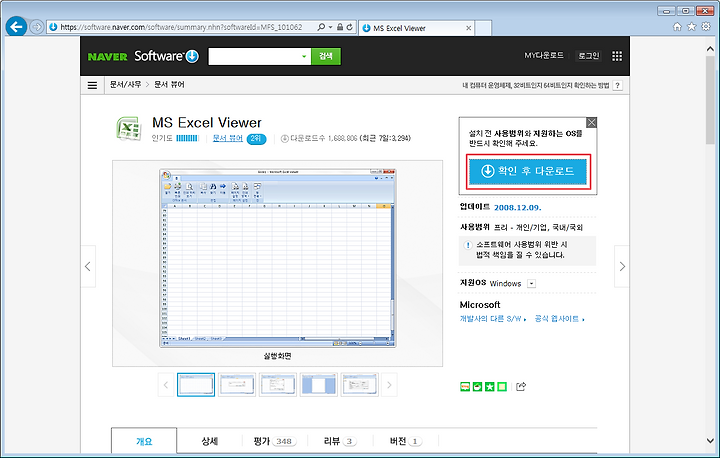This screenshot has width=720, height=458.
Task: Click the OS bit check help link
Action: pos(535,85)
